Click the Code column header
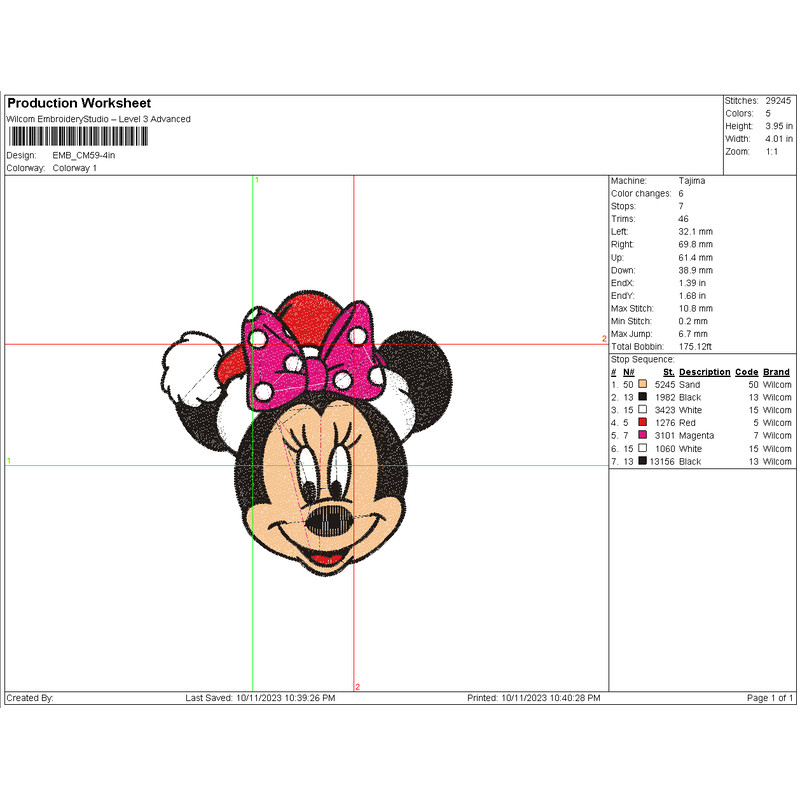The height and width of the screenshot is (800, 800). tap(746, 372)
